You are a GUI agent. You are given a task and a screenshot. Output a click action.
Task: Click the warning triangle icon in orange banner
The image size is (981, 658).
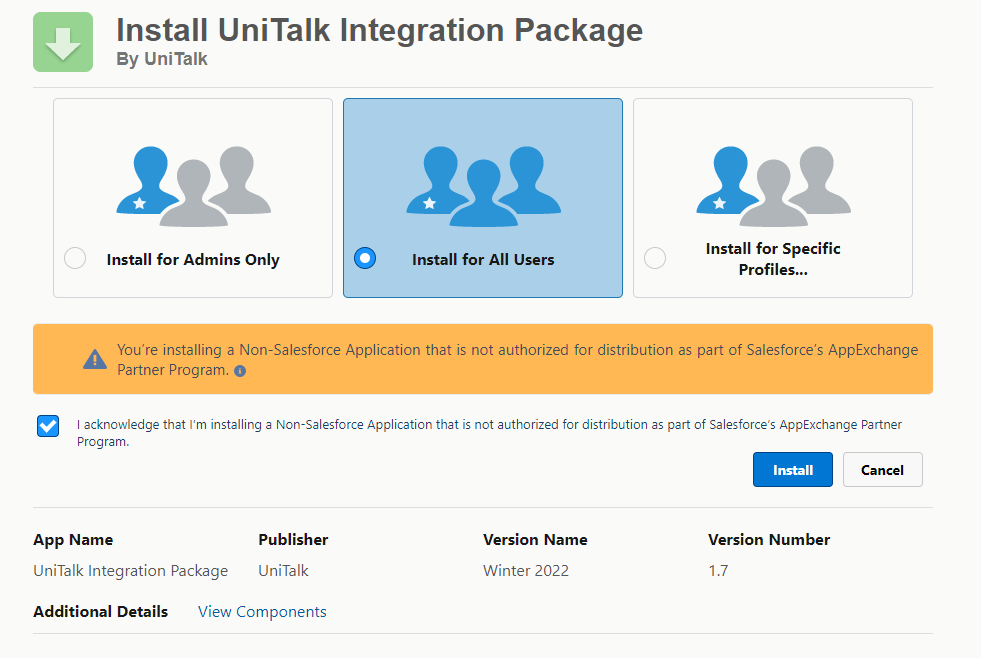(94, 359)
